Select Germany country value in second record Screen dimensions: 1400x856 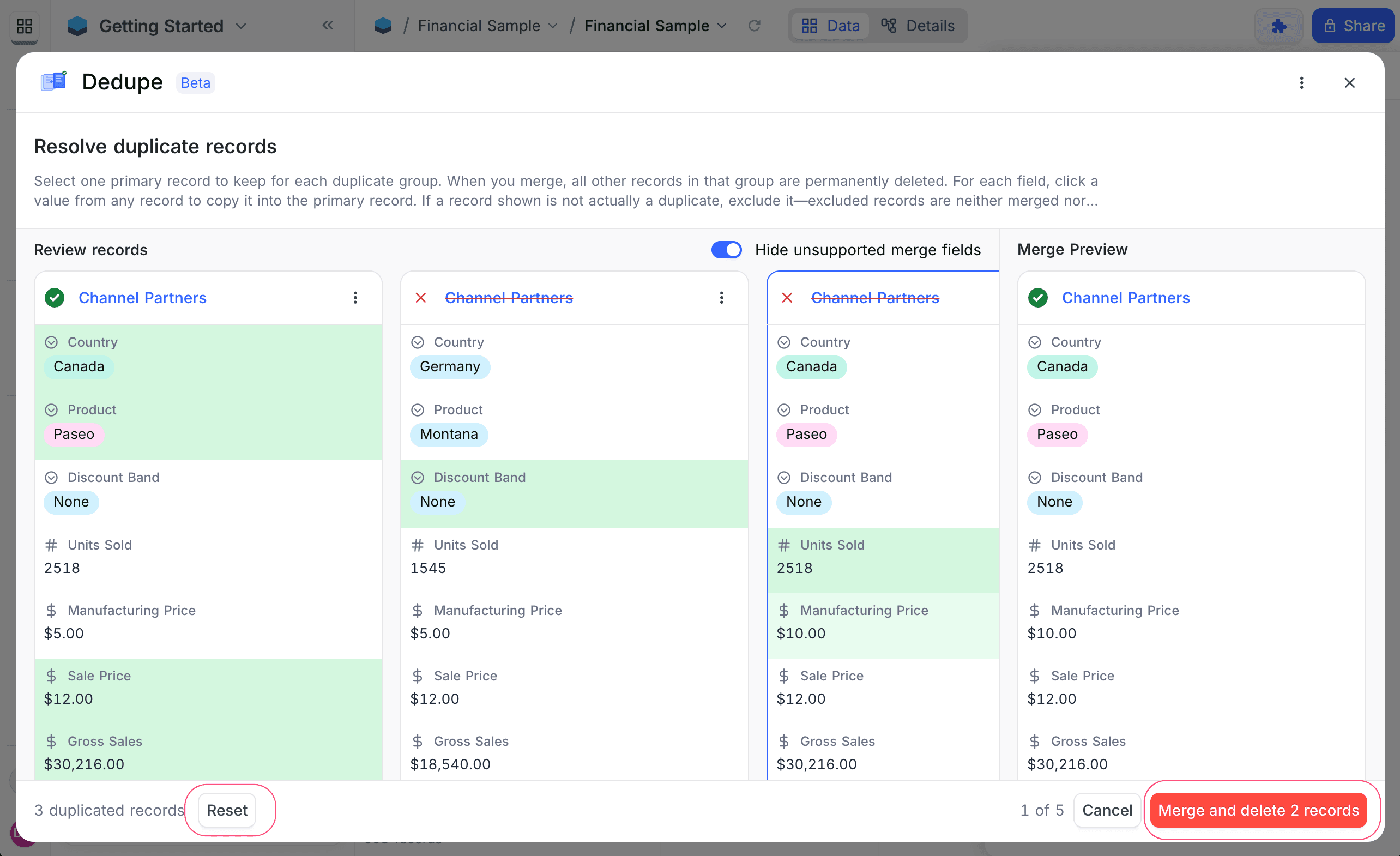pyautogui.click(x=449, y=366)
